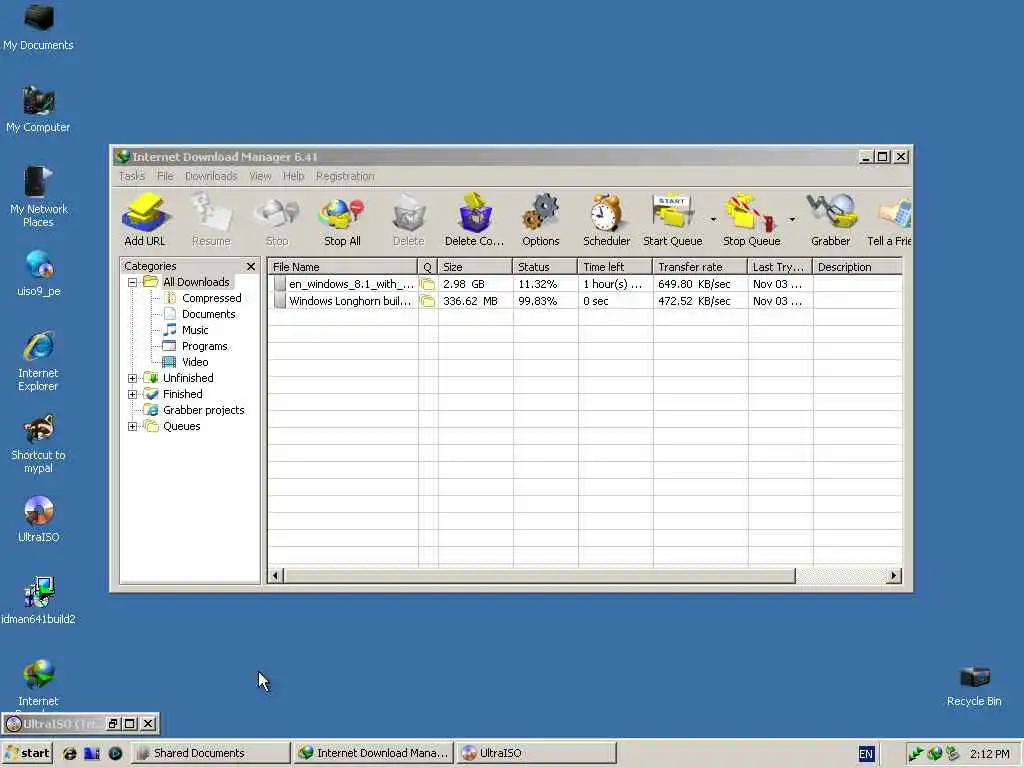The height and width of the screenshot is (768, 1024).
Task: Select the Music category
Action: [195, 330]
